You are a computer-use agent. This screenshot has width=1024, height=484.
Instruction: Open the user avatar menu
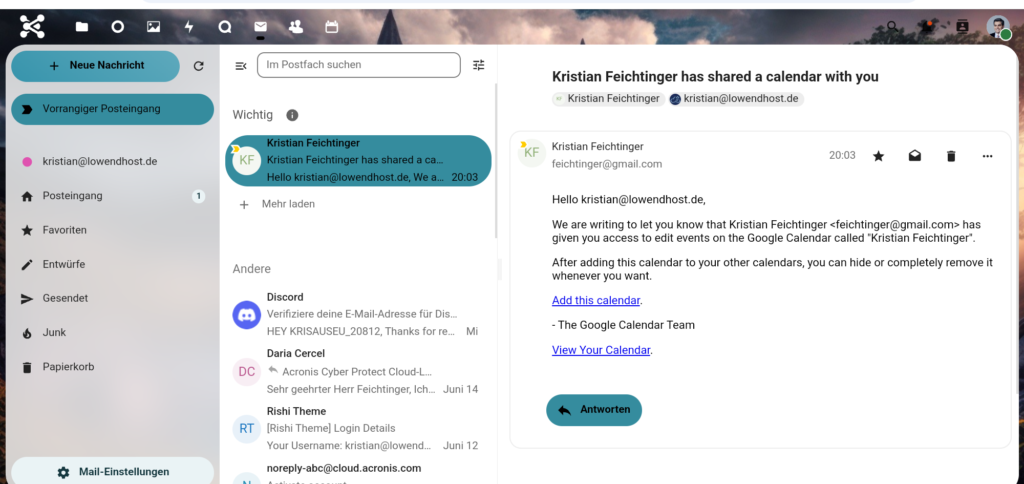pyautogui.click(x=998, y=27)
